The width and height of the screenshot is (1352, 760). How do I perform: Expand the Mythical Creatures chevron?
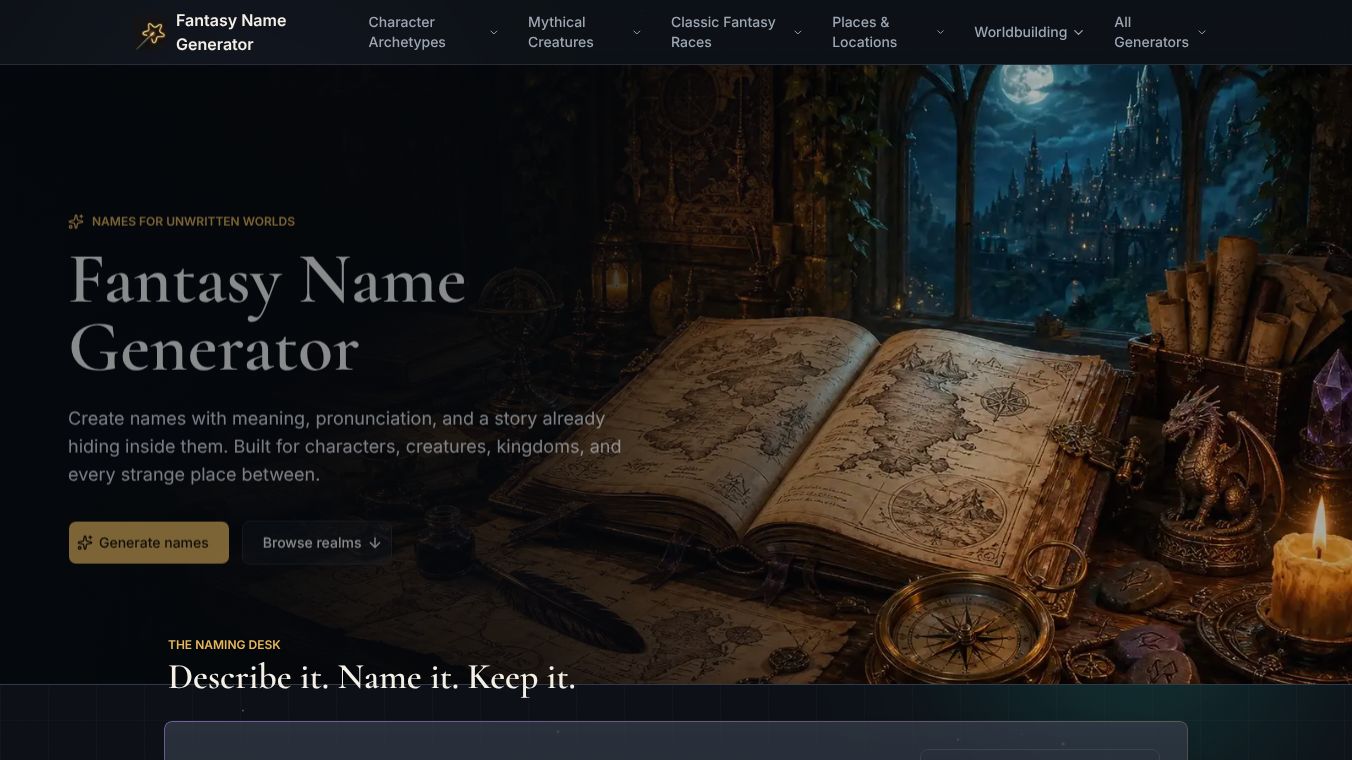pyautogui.click(x=636, y=32)
